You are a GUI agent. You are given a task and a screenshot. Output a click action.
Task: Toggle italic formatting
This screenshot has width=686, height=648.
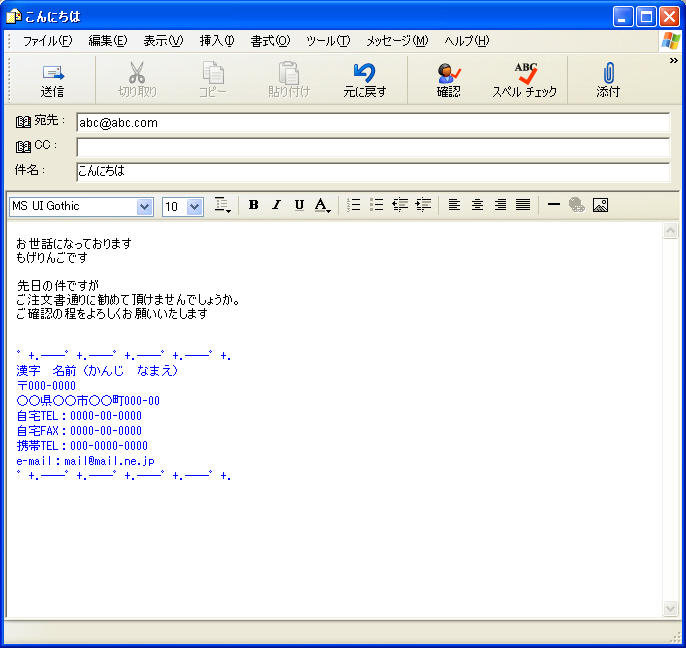[x=276, y=205]
